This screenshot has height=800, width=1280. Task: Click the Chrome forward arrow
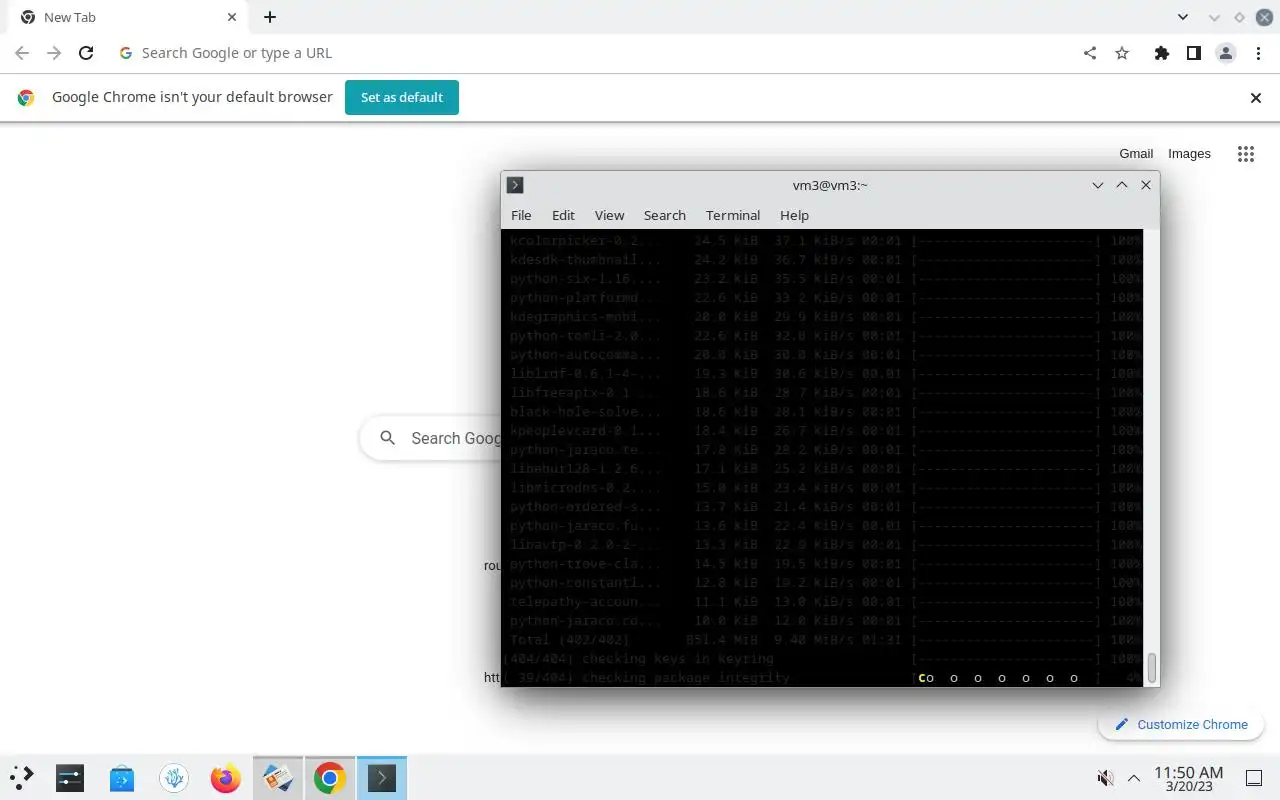(54, 53)
